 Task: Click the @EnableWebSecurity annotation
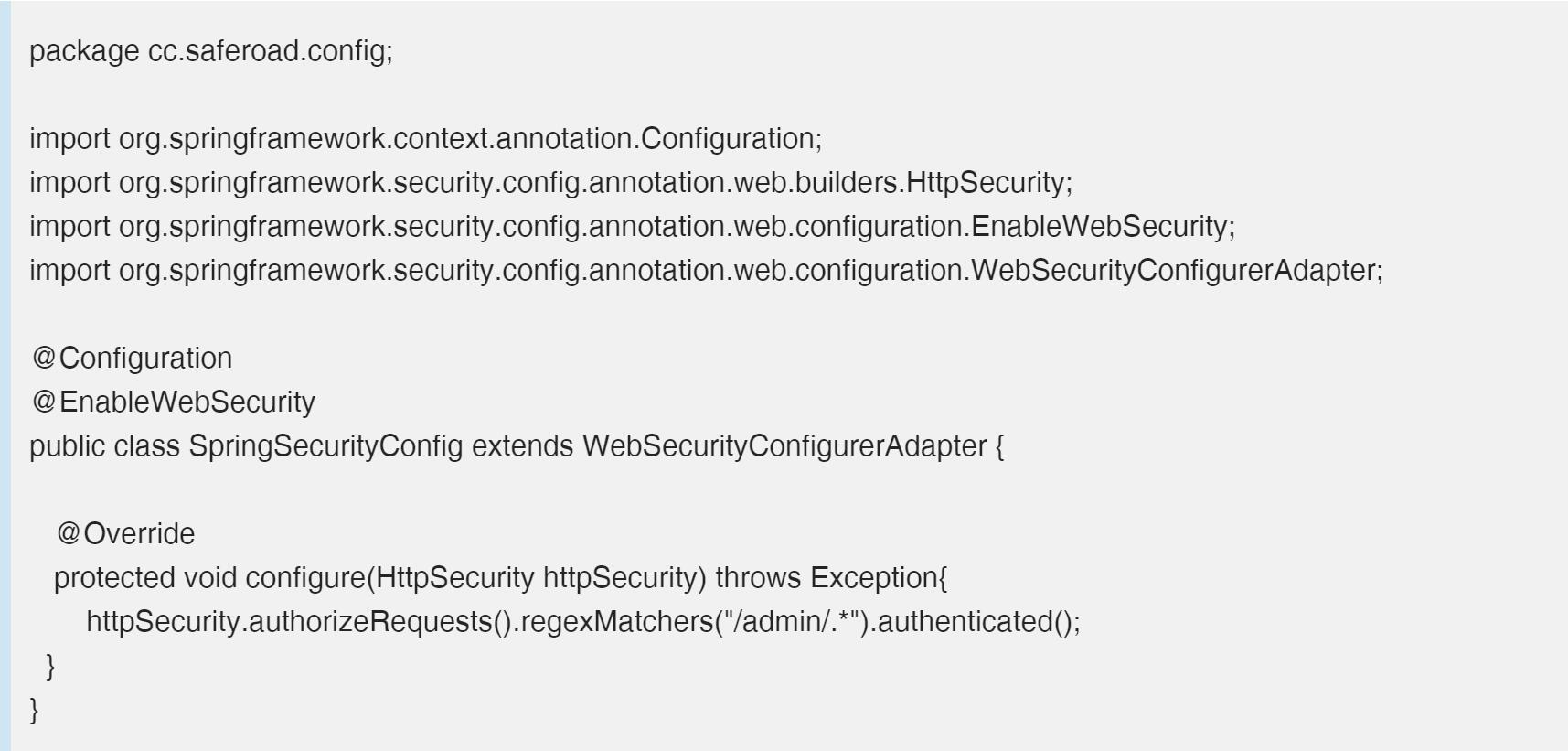pyautogui.click(x=173, y=402)
